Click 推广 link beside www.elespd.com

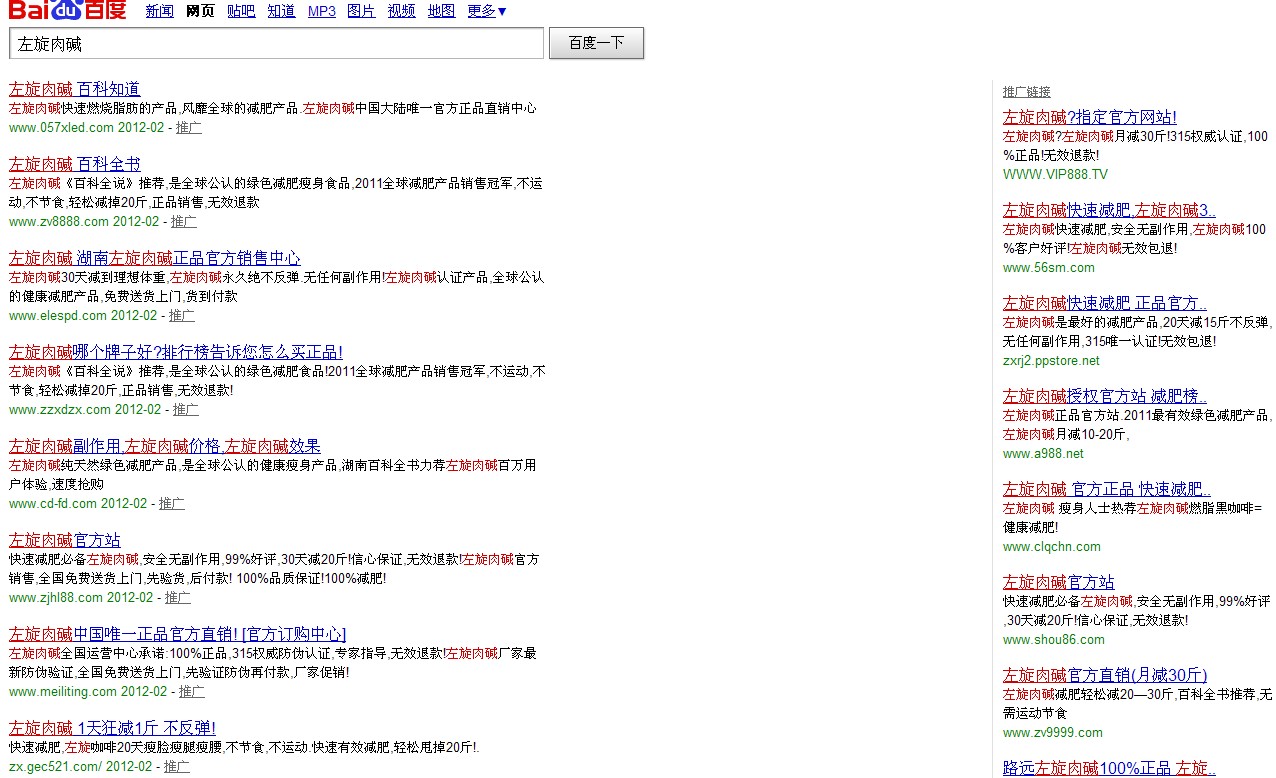pyautogui.click(x=182, y=316)
